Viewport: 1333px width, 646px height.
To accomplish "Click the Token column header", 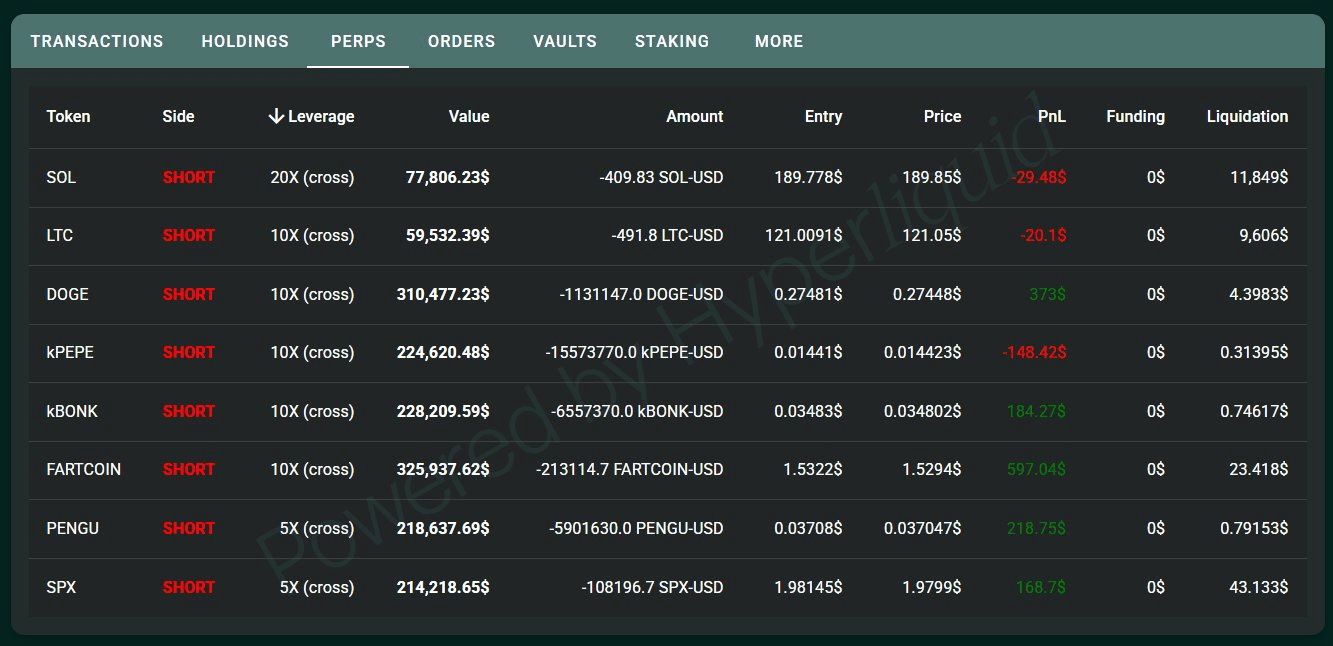I will (x=68, y=116).
